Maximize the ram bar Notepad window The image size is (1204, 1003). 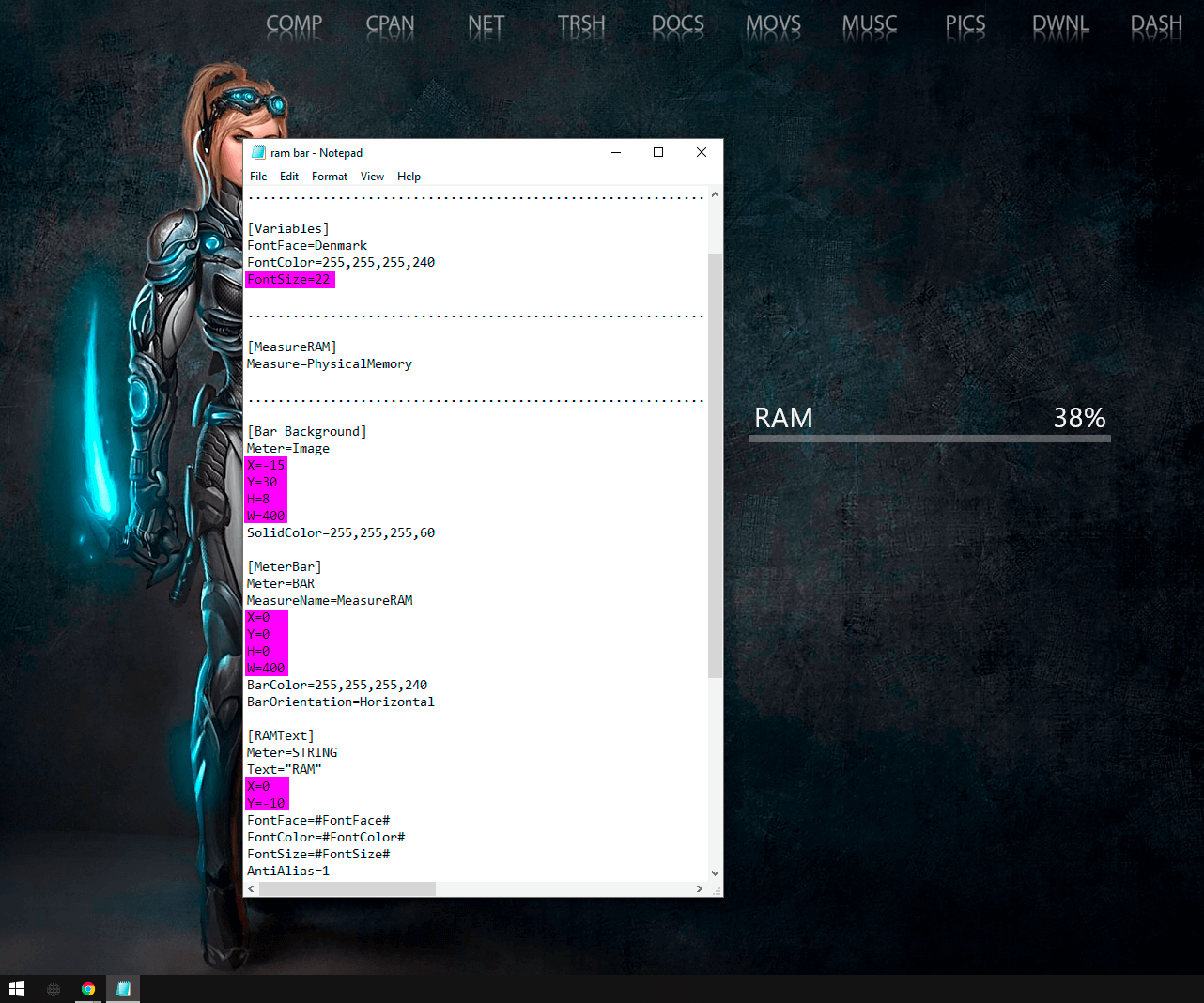point(658,152)
